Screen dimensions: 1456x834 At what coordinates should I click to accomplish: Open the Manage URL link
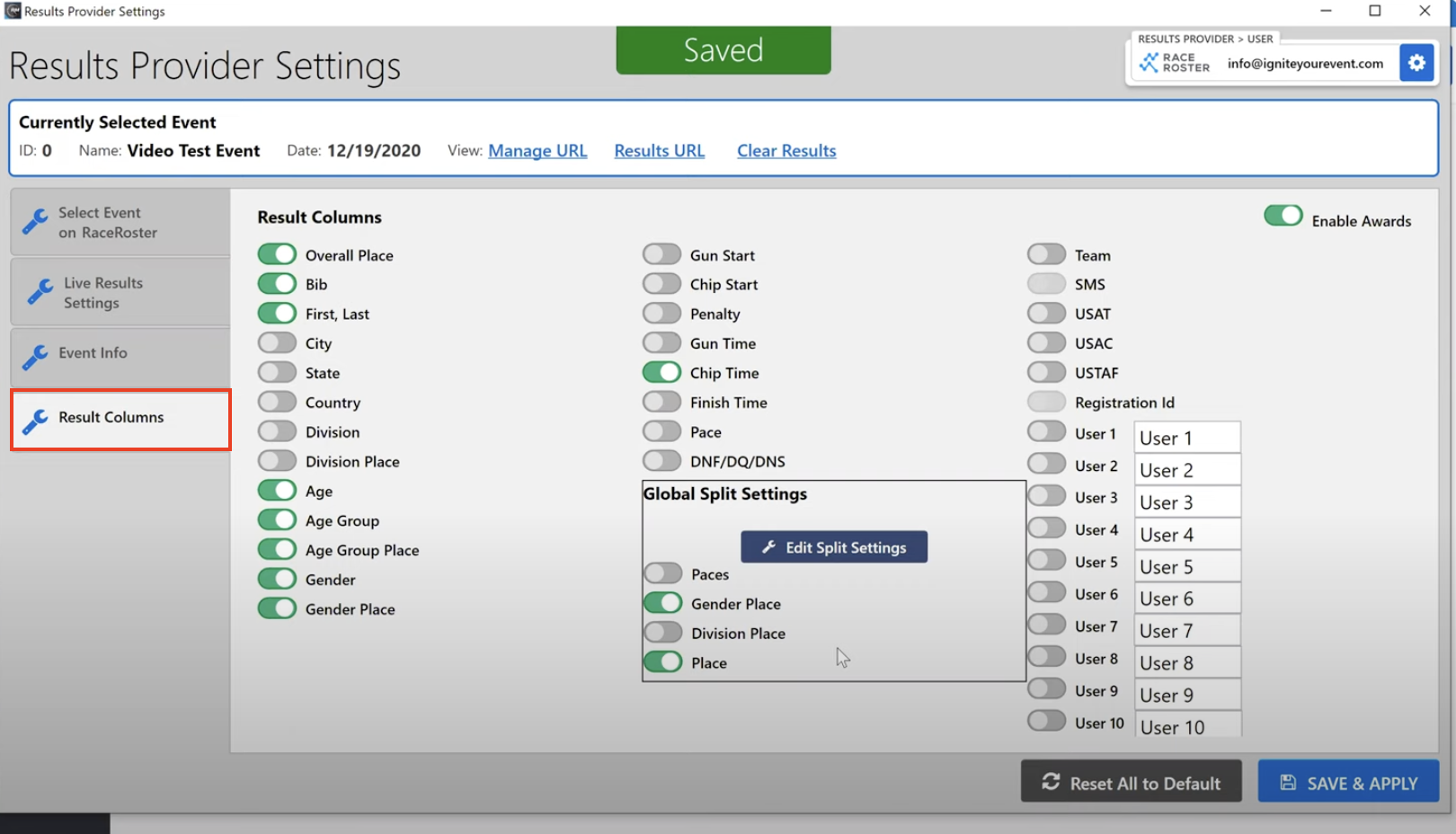click(537, 151)
